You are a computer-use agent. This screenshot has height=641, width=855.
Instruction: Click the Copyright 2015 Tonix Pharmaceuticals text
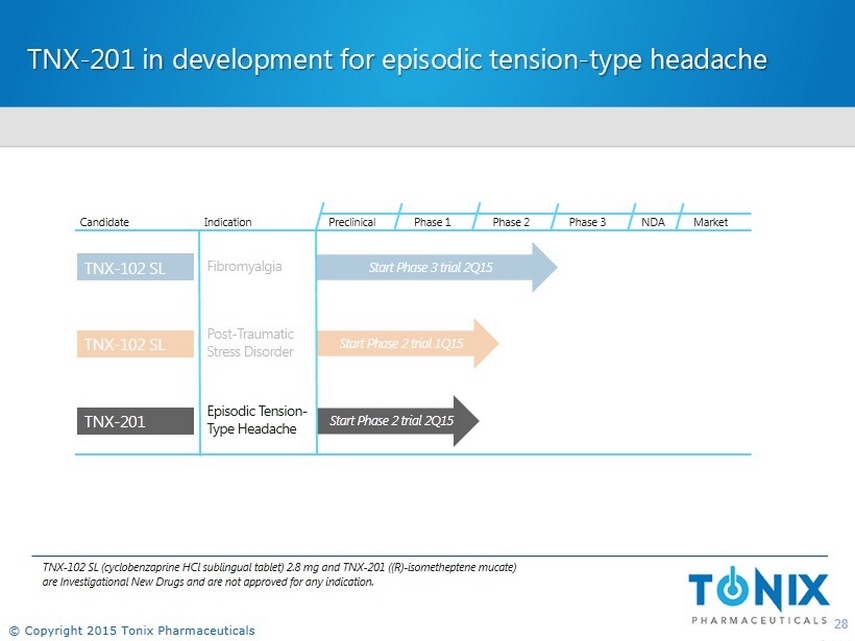(132, 630)
